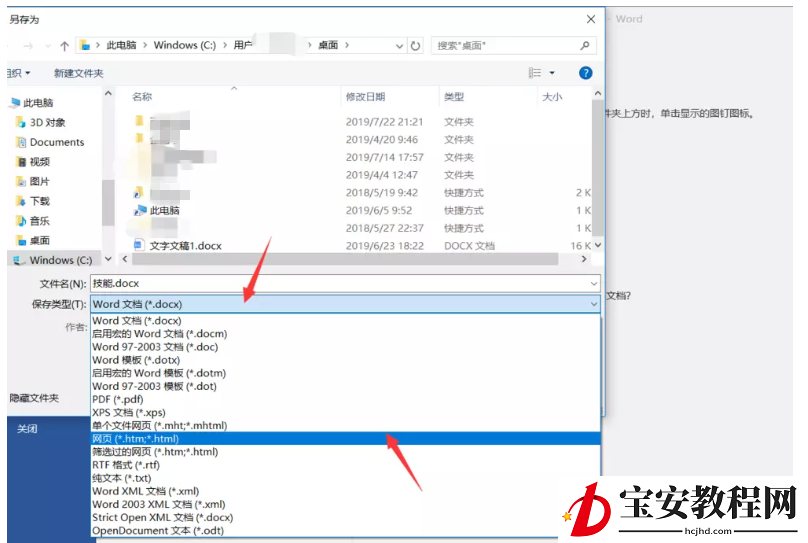The width and height of the screenshot is (808, 543).
Task: Select highlighted 网页 (*.htm;*.html) option
Action: [x=345, y=439]
